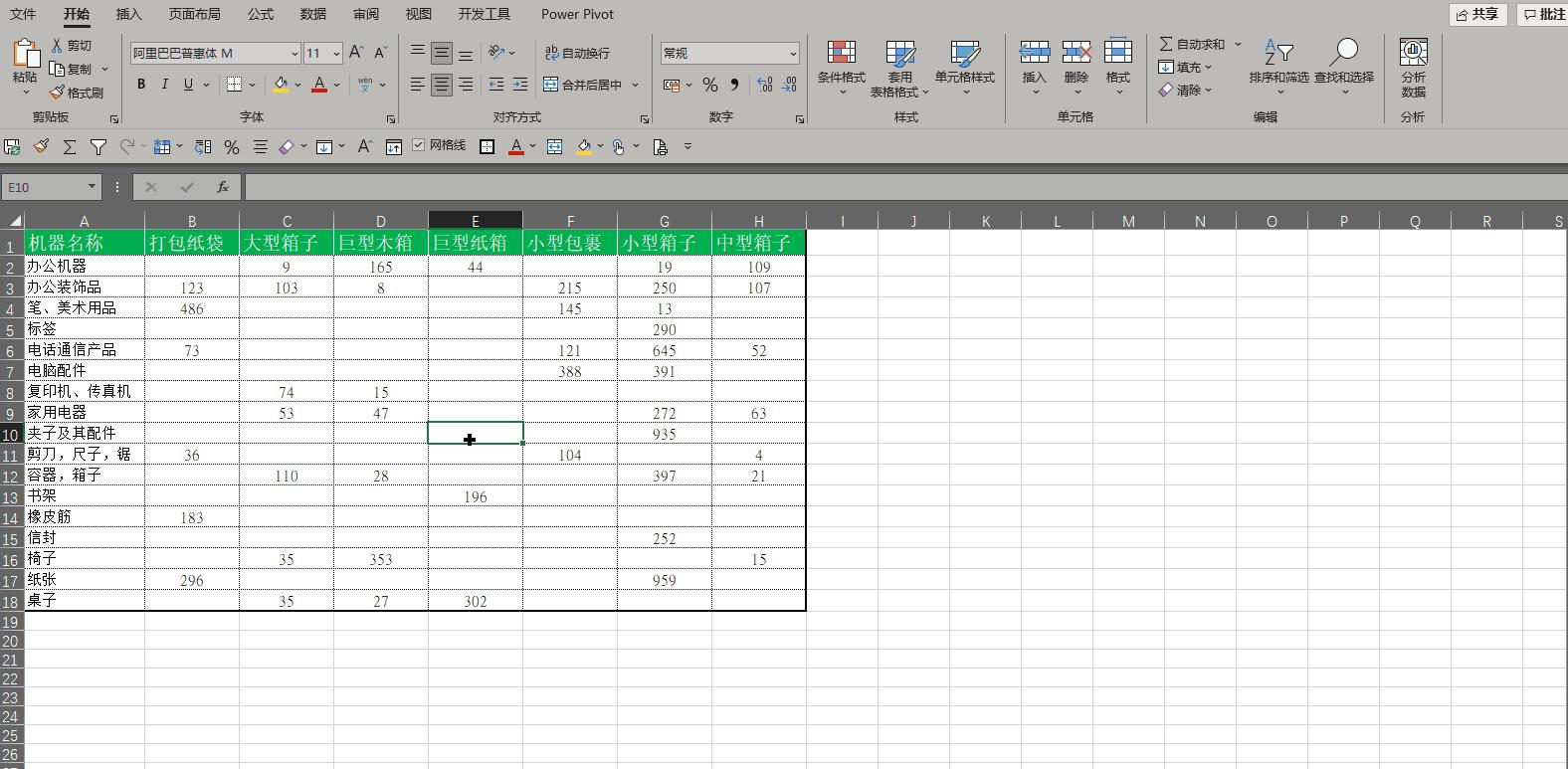The height and width of the screenshot is (769, 1568).
Task: Expand the font settings dialog launcher
Action: [390, 119]
